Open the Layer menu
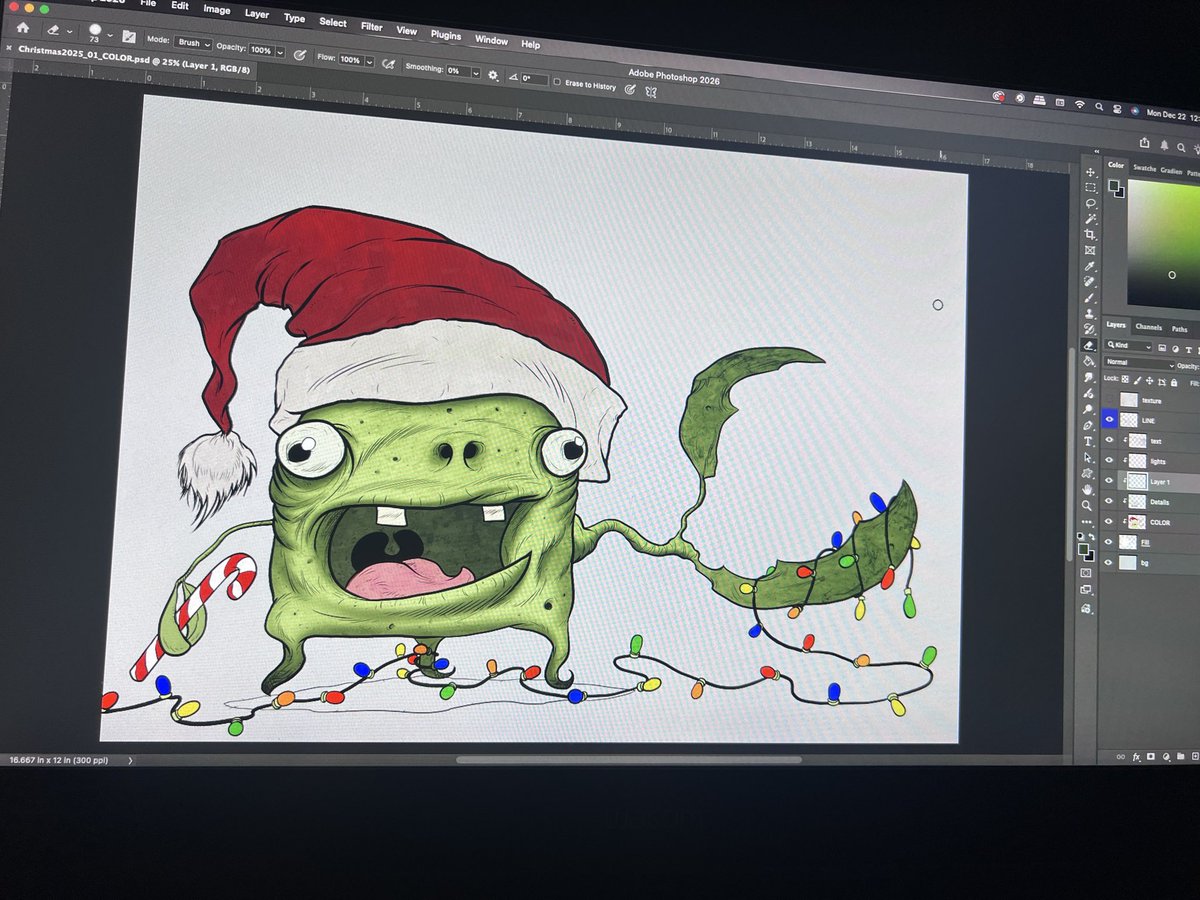Image resolution: width=1200 pixels, height=900 pixels. coord(257,13)
